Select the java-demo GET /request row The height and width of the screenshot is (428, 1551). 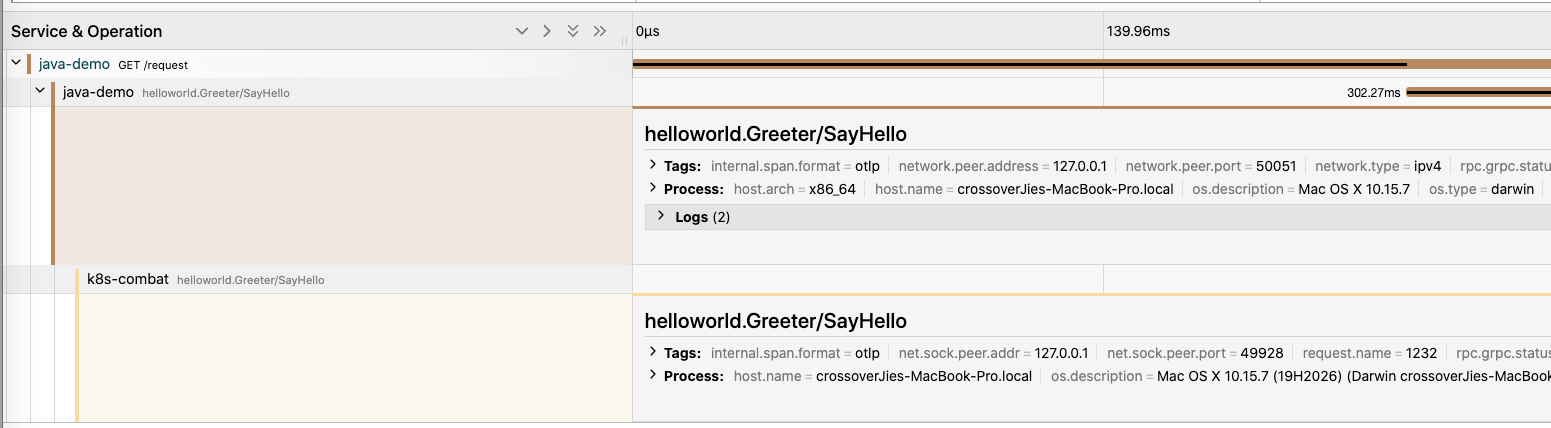tap(316, 64)
